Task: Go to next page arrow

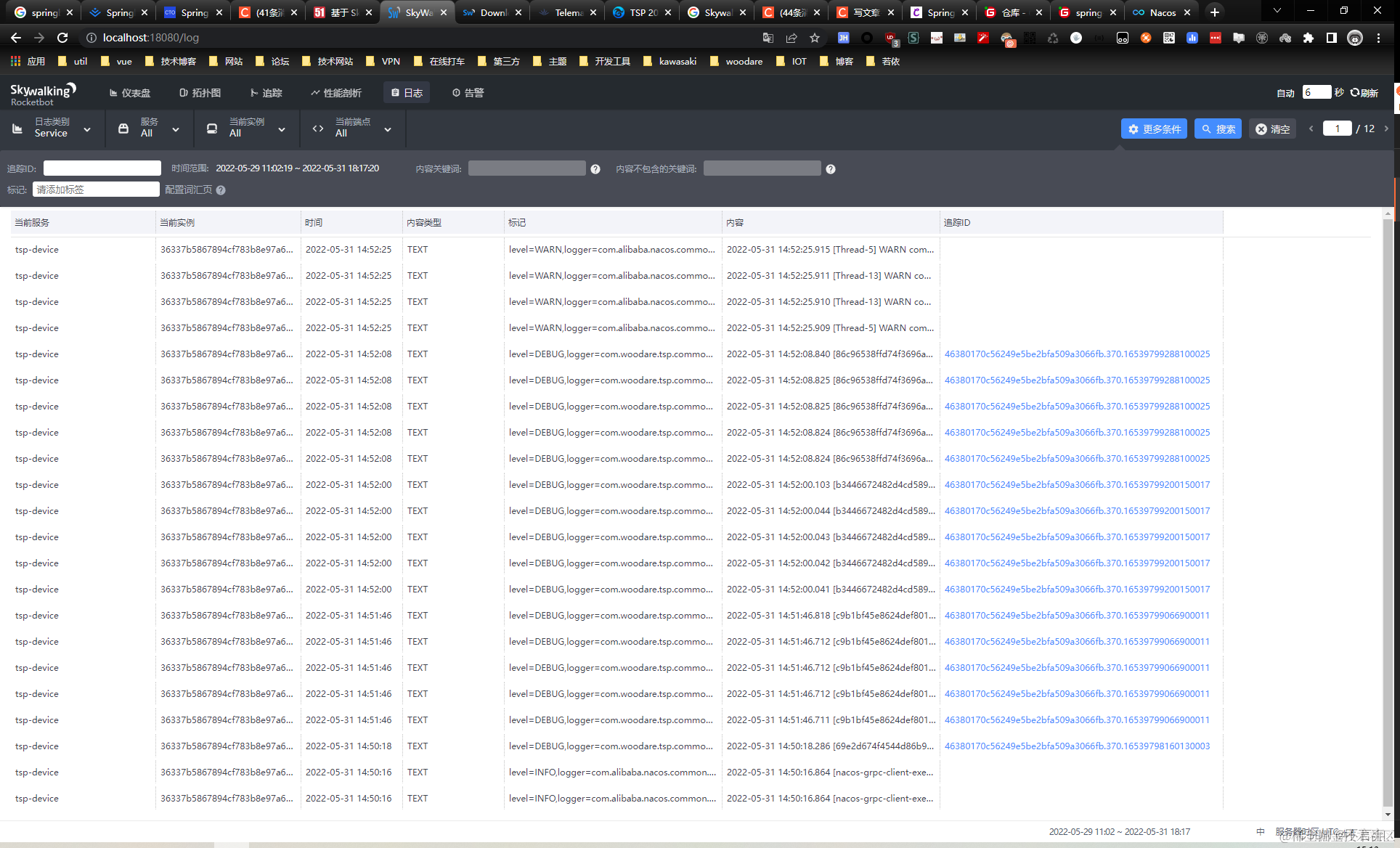Action: click(x=1386, y=129)
